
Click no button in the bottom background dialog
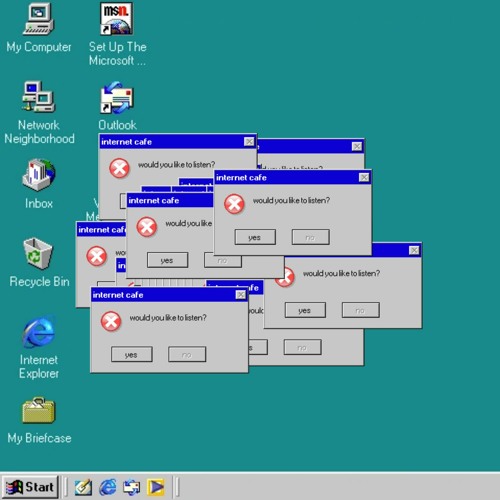(x=303, y=347)
